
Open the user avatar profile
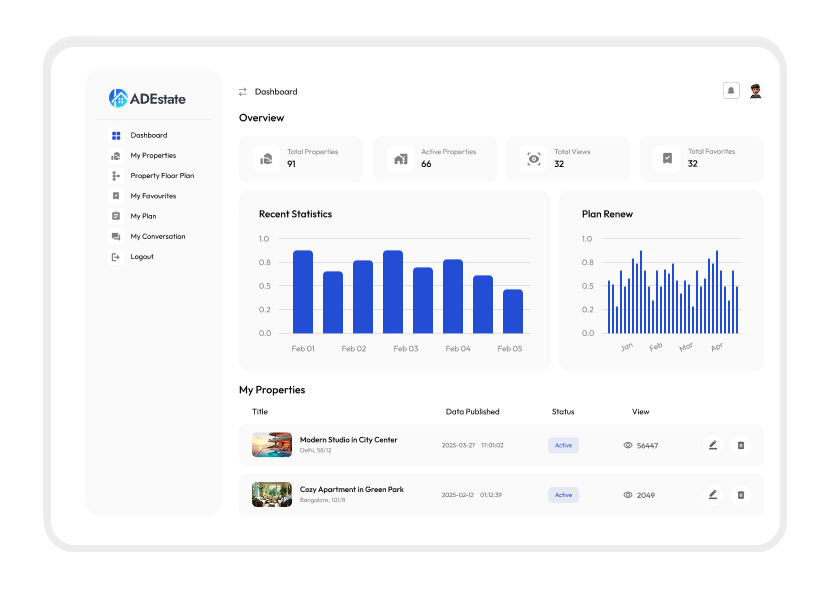tap(755, 91)
